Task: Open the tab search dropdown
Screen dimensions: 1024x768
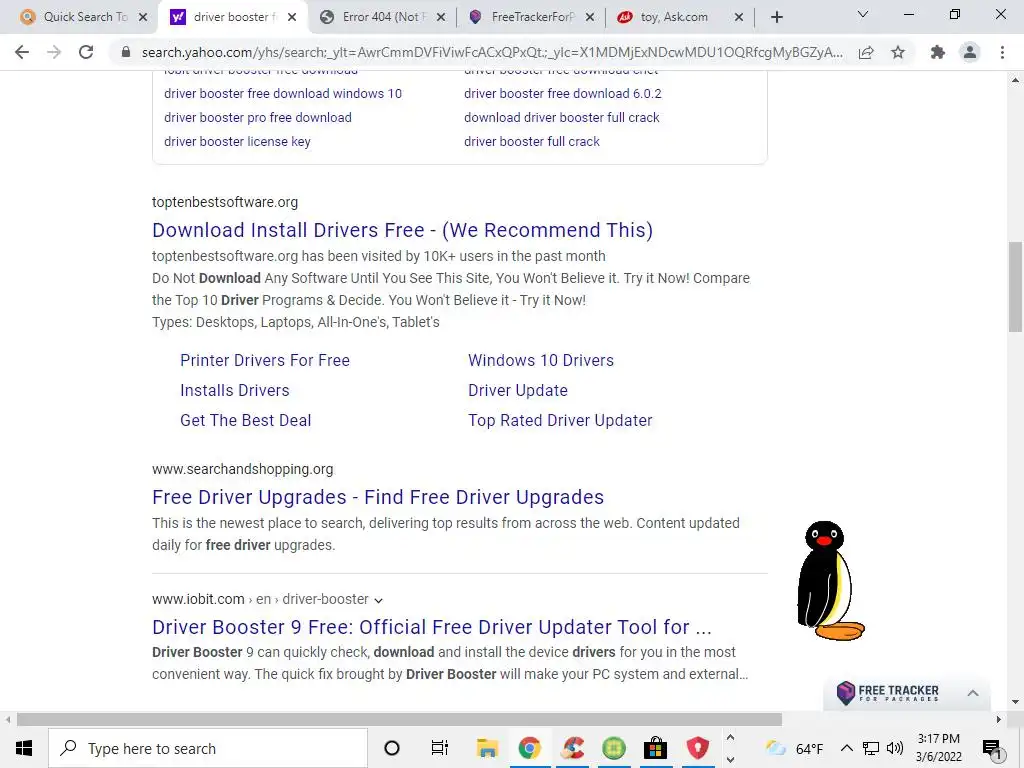Action: 863,14
